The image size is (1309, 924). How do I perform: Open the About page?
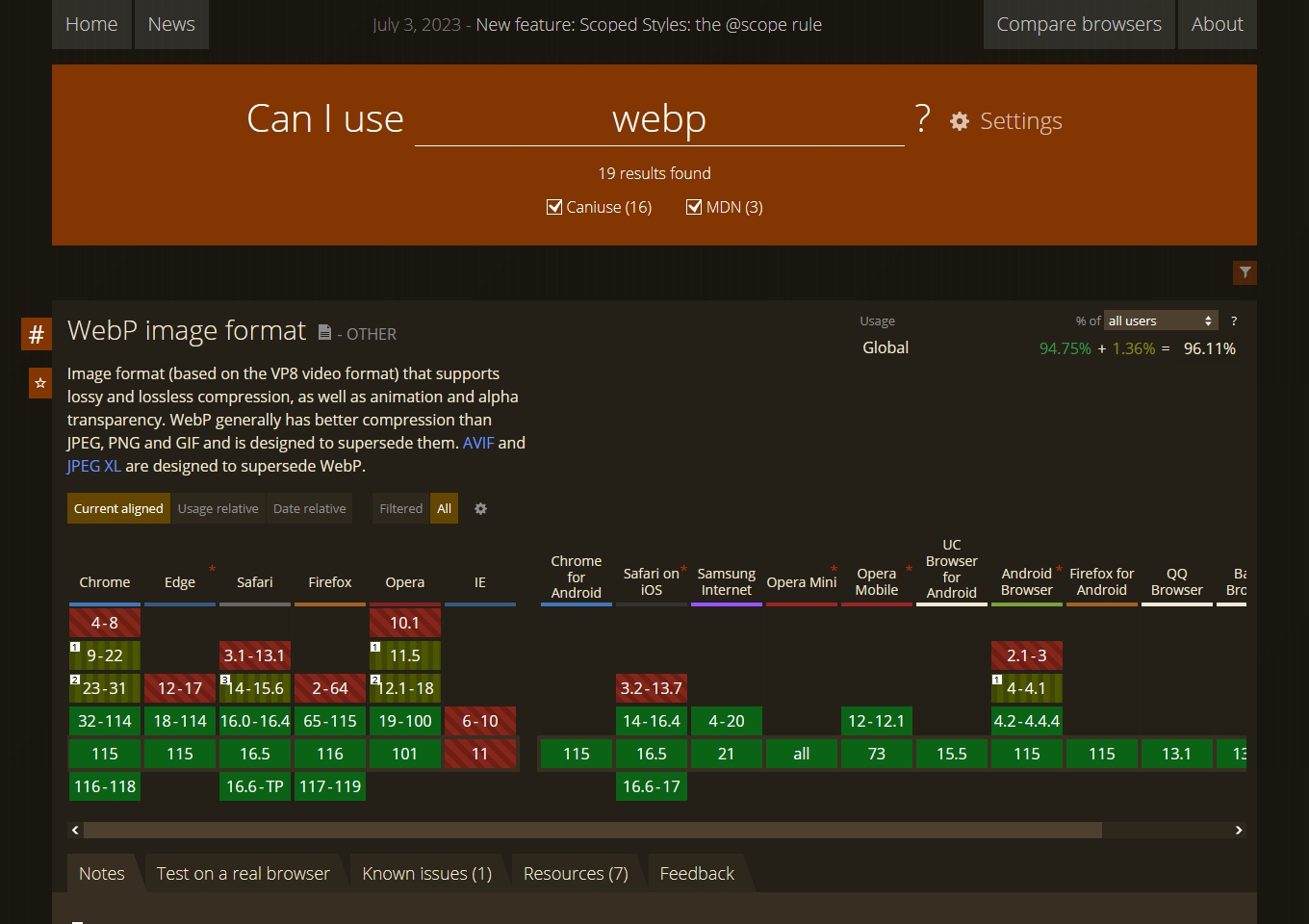pyautogui.click(x=1218, y=24)
